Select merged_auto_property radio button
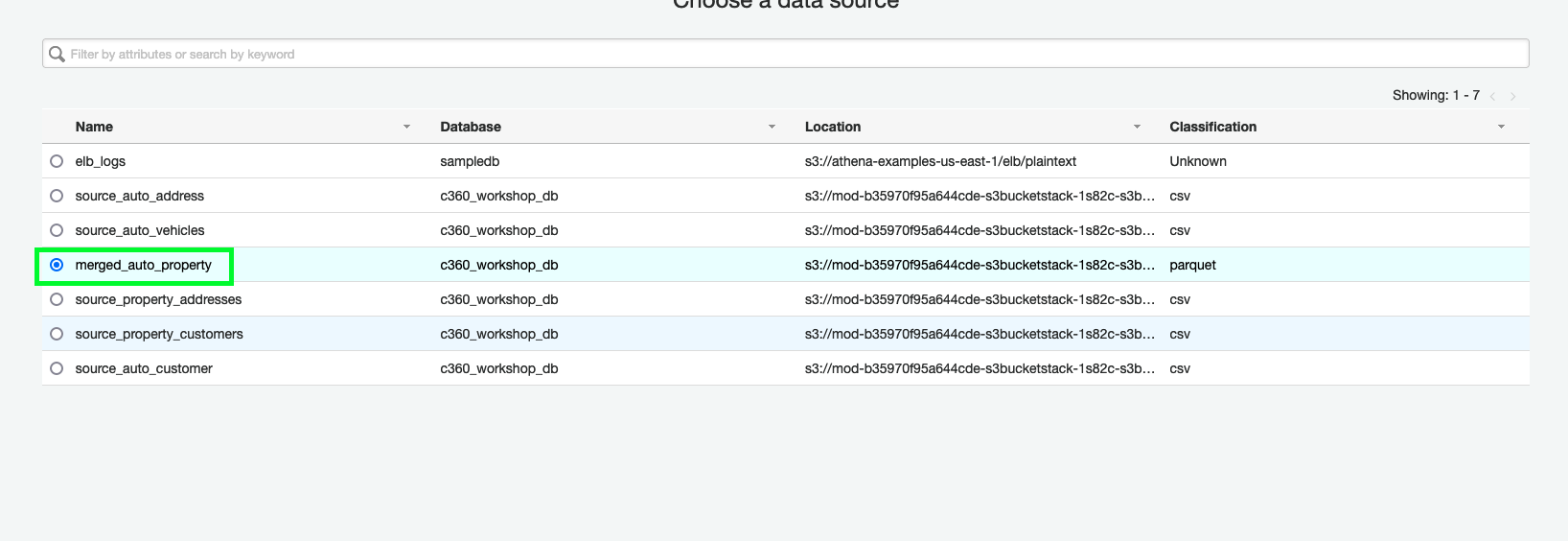1568x541 pixels. [57, 265]
